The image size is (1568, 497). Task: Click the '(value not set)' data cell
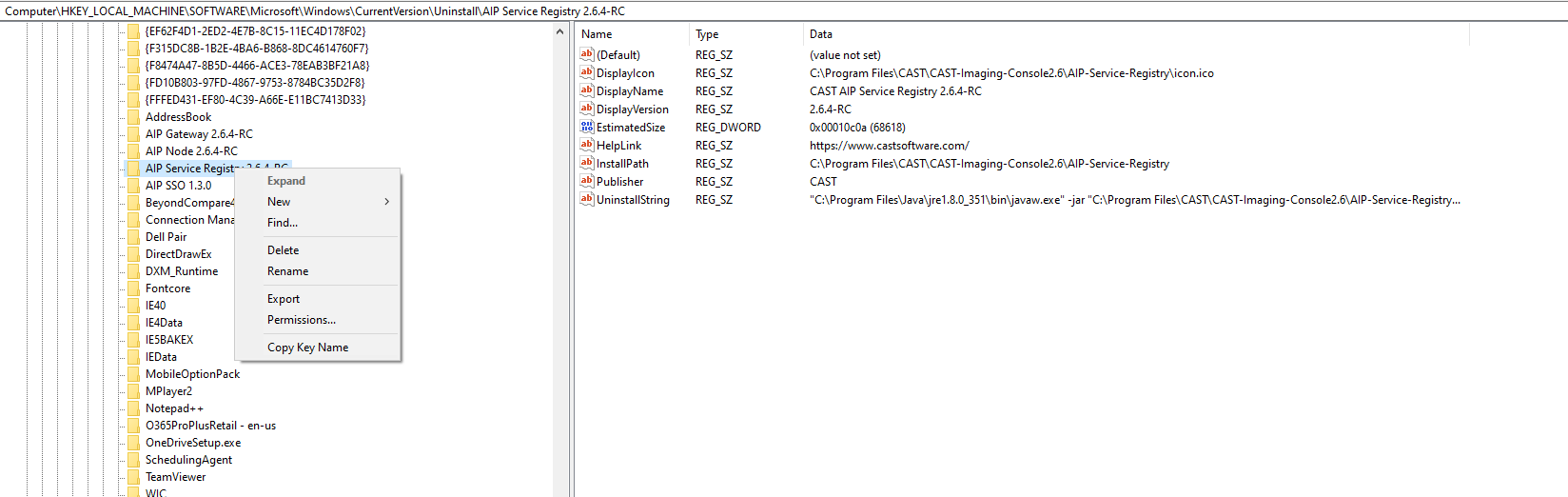click(845, 55)
